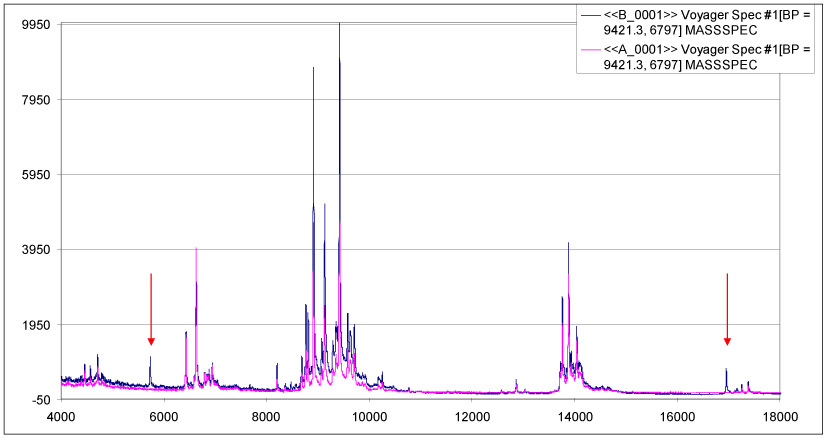
Task: Click x-axis label 4000
Action: coord(61,416)
